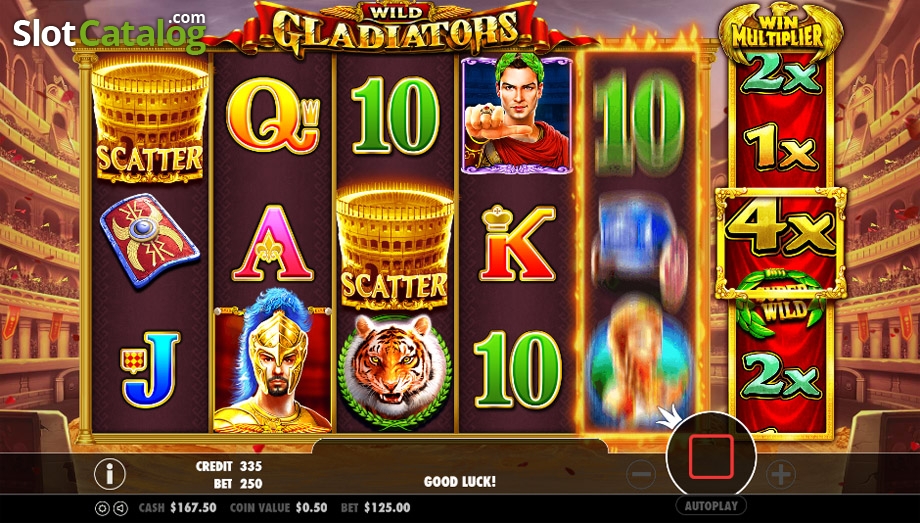Click the blue J card symbol
This screenshot has height=523, width=920.
(x=150, y=369)
